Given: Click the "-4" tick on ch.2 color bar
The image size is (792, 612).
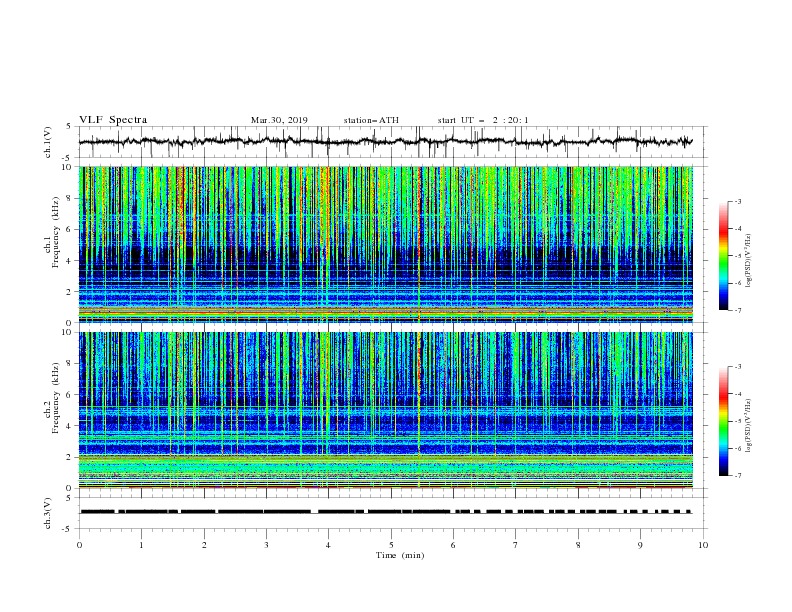Looking at the screenshot, I should (x=737, y=394).
